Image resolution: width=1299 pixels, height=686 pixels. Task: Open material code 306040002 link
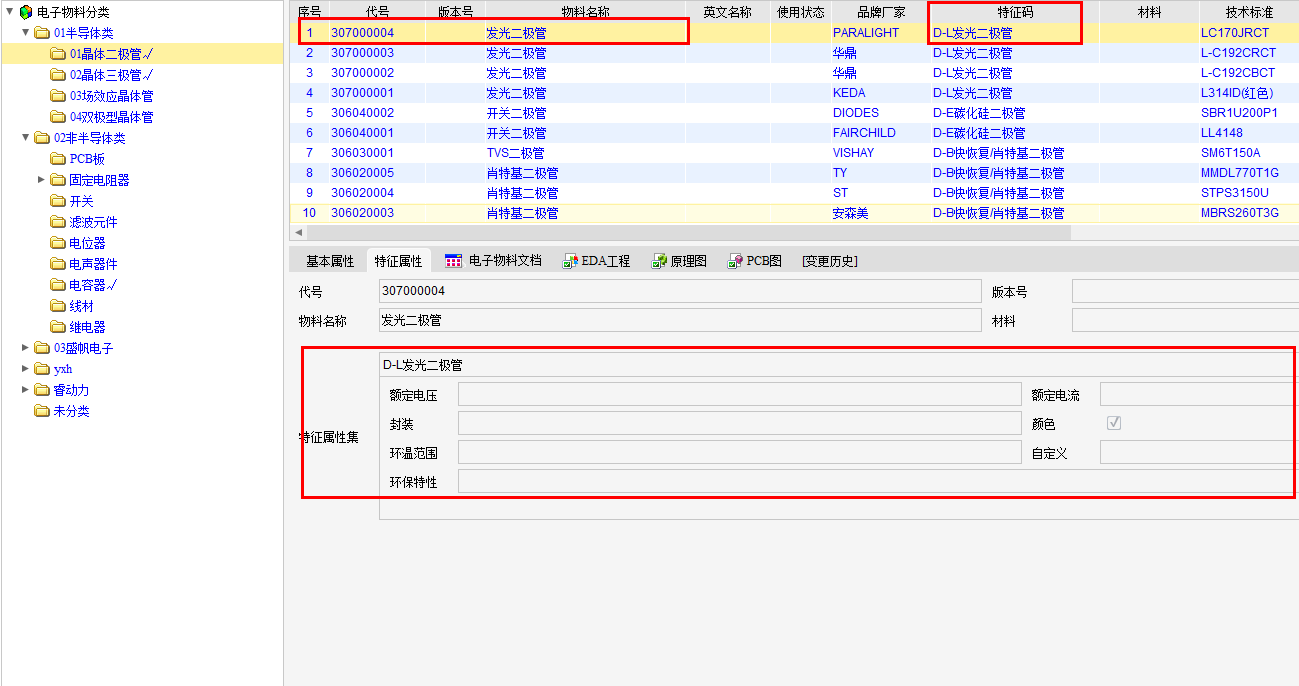pos(362,113)
